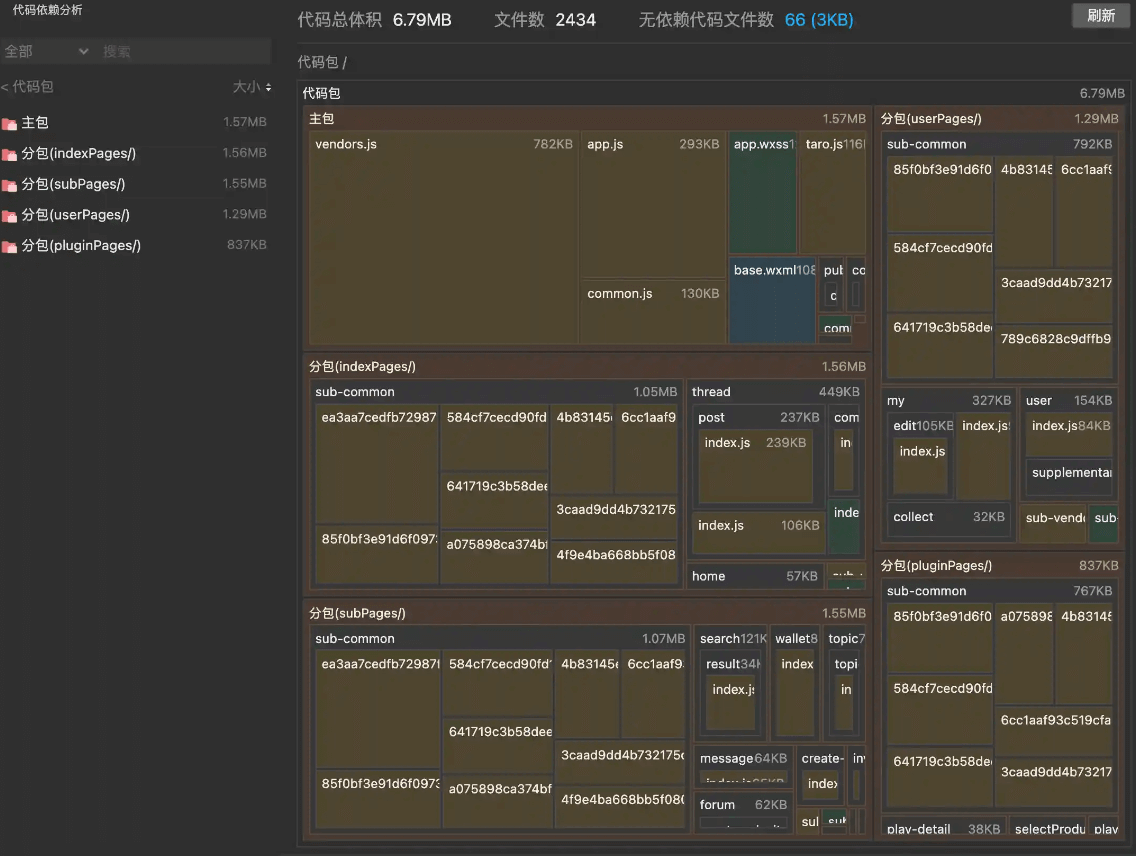Viewport: 1136px width, 856px height.
Task: Click the folder icon for 分包(indexPages/) in sidebar
Action: [x=9, y=154]
